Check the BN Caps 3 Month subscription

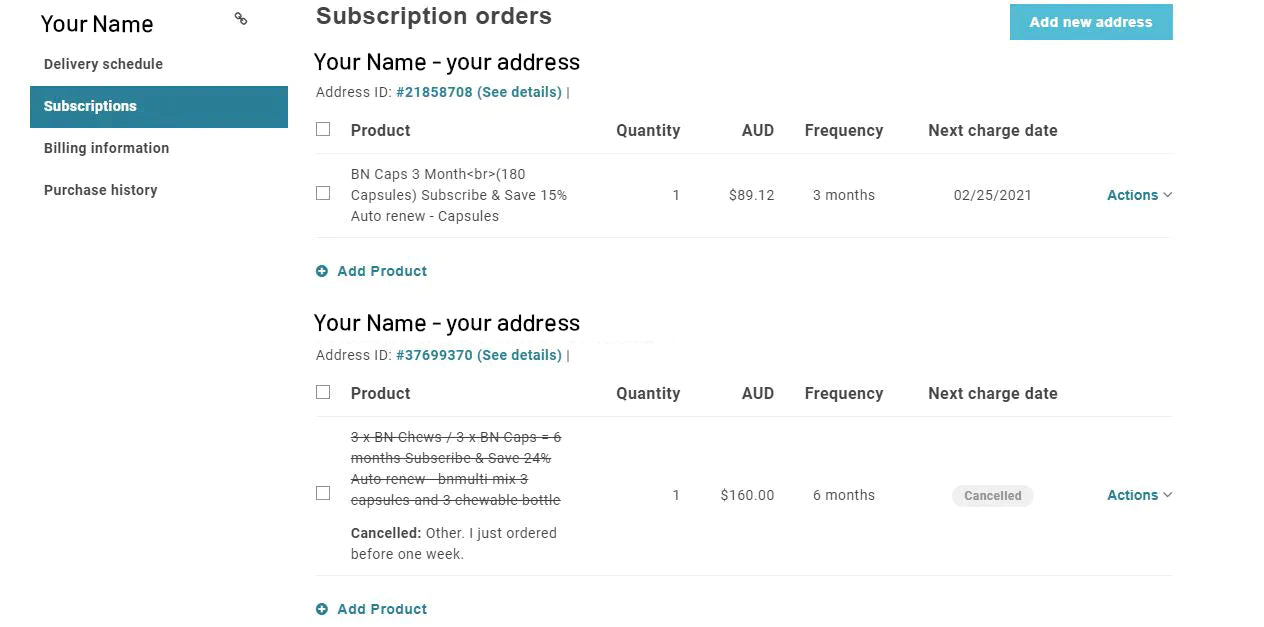tap(323, 193)
